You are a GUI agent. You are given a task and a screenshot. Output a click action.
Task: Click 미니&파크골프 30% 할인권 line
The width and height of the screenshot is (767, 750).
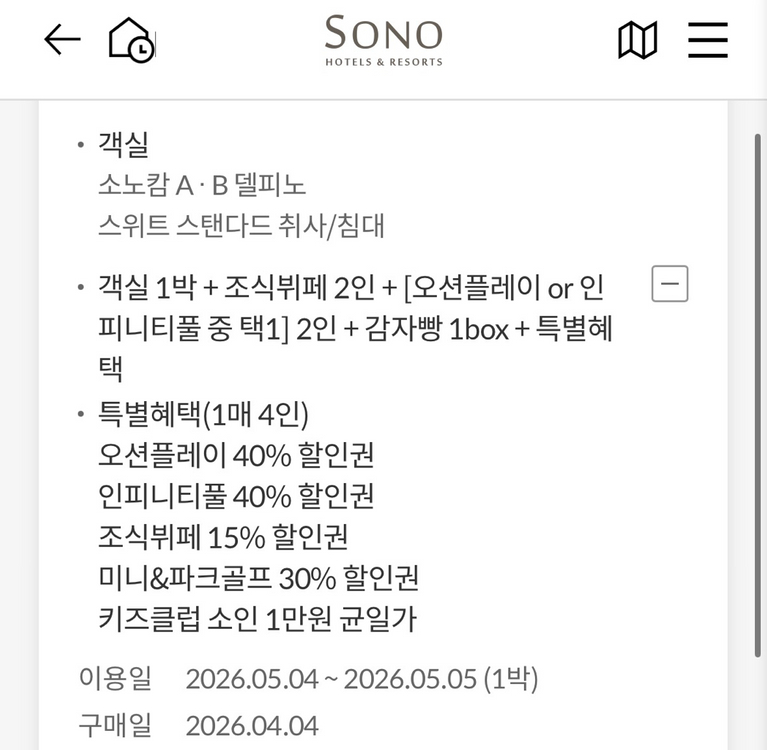[x=258, y=578]
